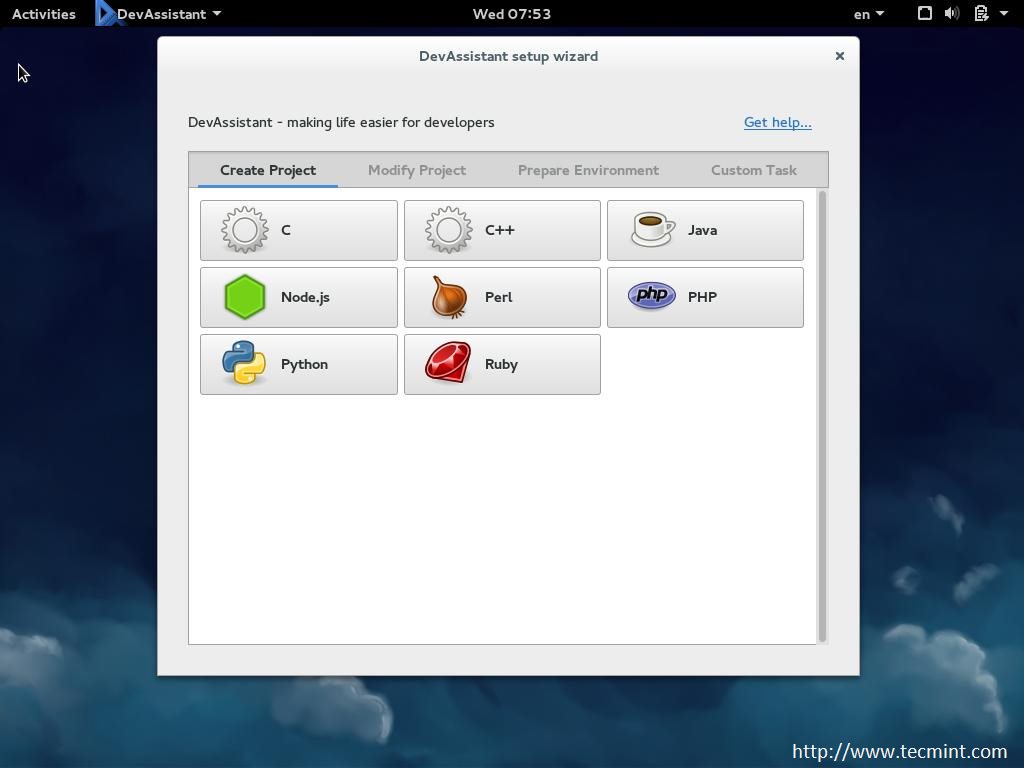Switch to the Modify Project tab

(x=417, y=170)
